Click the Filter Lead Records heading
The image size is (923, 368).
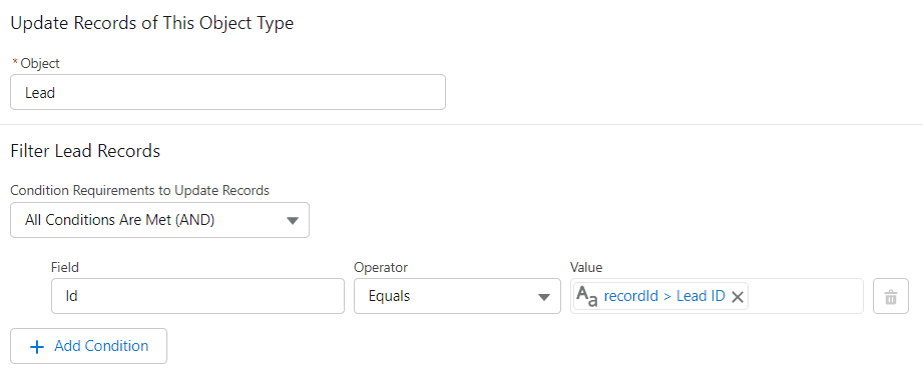coord(85,151)
